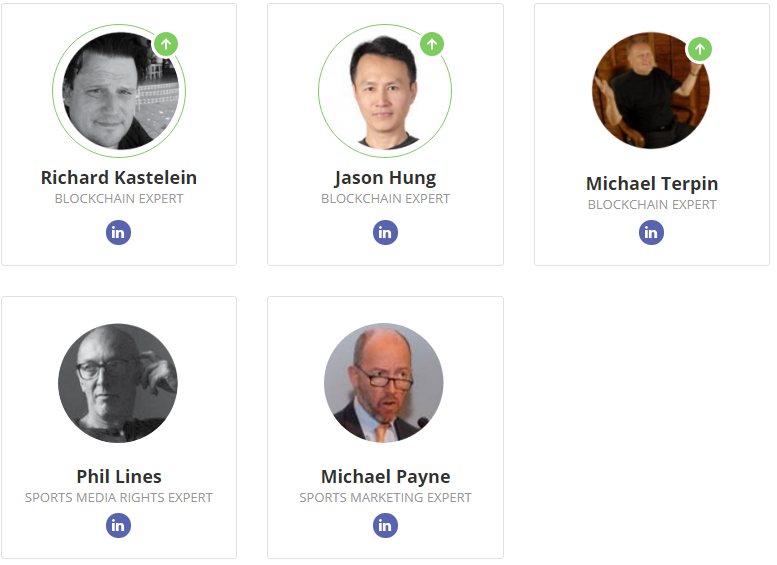Select Jason Hung's profile photo

(x=385, y=91)
